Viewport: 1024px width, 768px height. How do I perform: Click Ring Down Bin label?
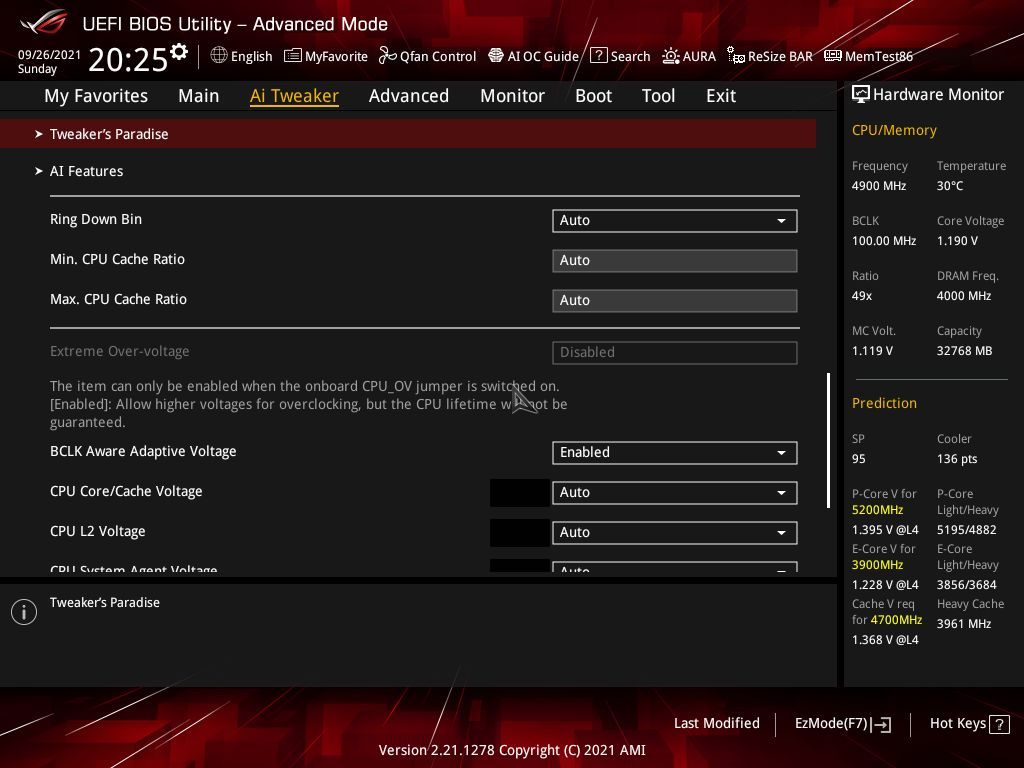(x=96, y=219)
